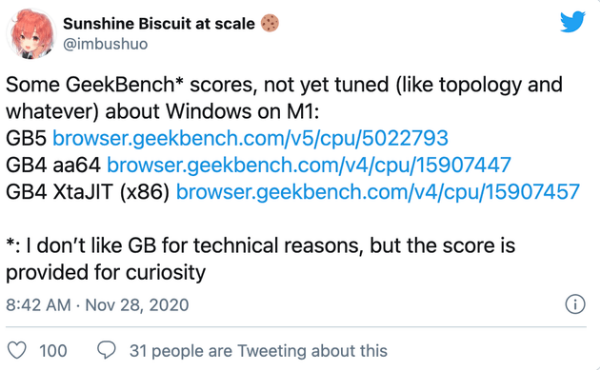Click the GB4 XtaJIT (x86) label text

(x=88, y=192)
